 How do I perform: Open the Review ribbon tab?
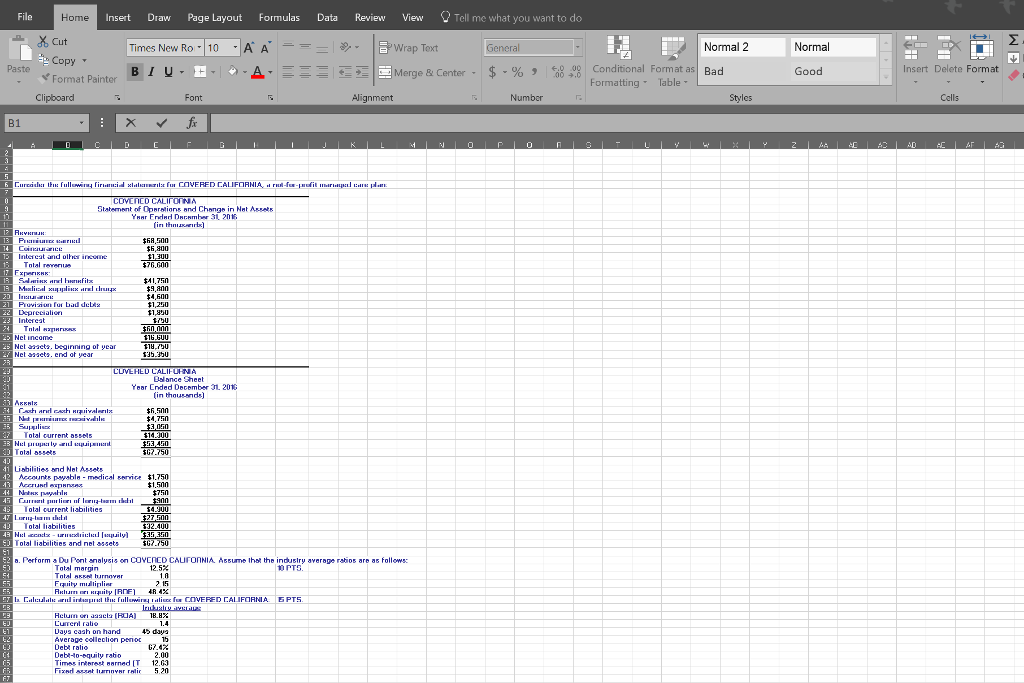tap(370, 17)
